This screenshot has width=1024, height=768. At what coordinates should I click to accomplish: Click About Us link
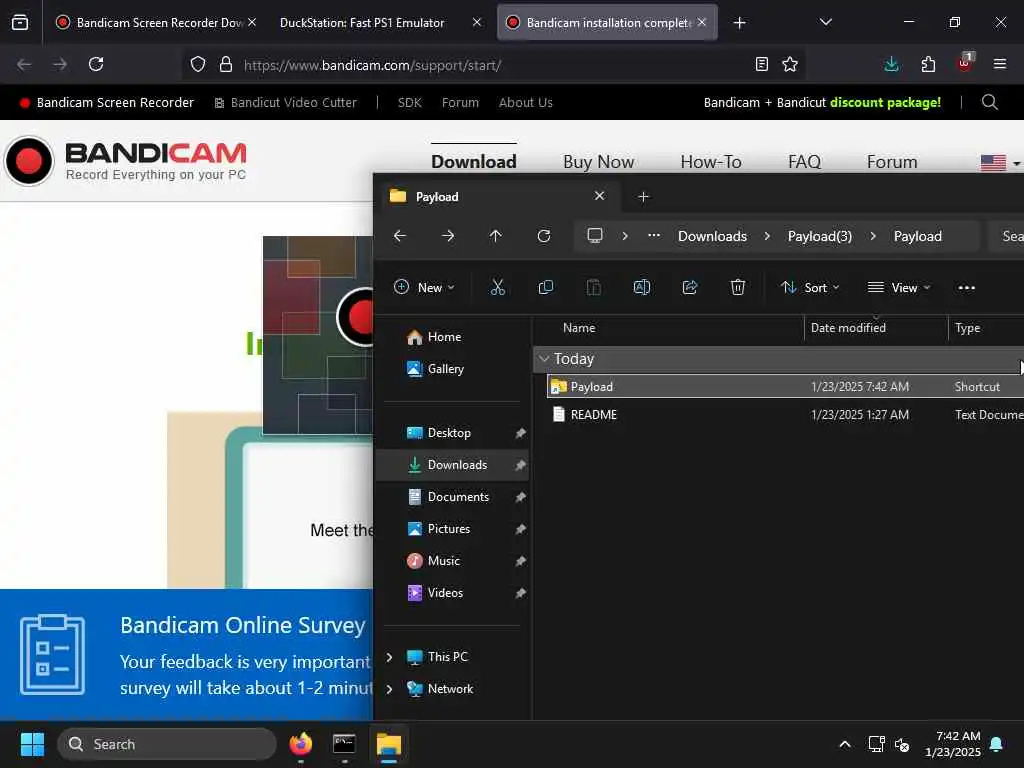click(526, 103)
